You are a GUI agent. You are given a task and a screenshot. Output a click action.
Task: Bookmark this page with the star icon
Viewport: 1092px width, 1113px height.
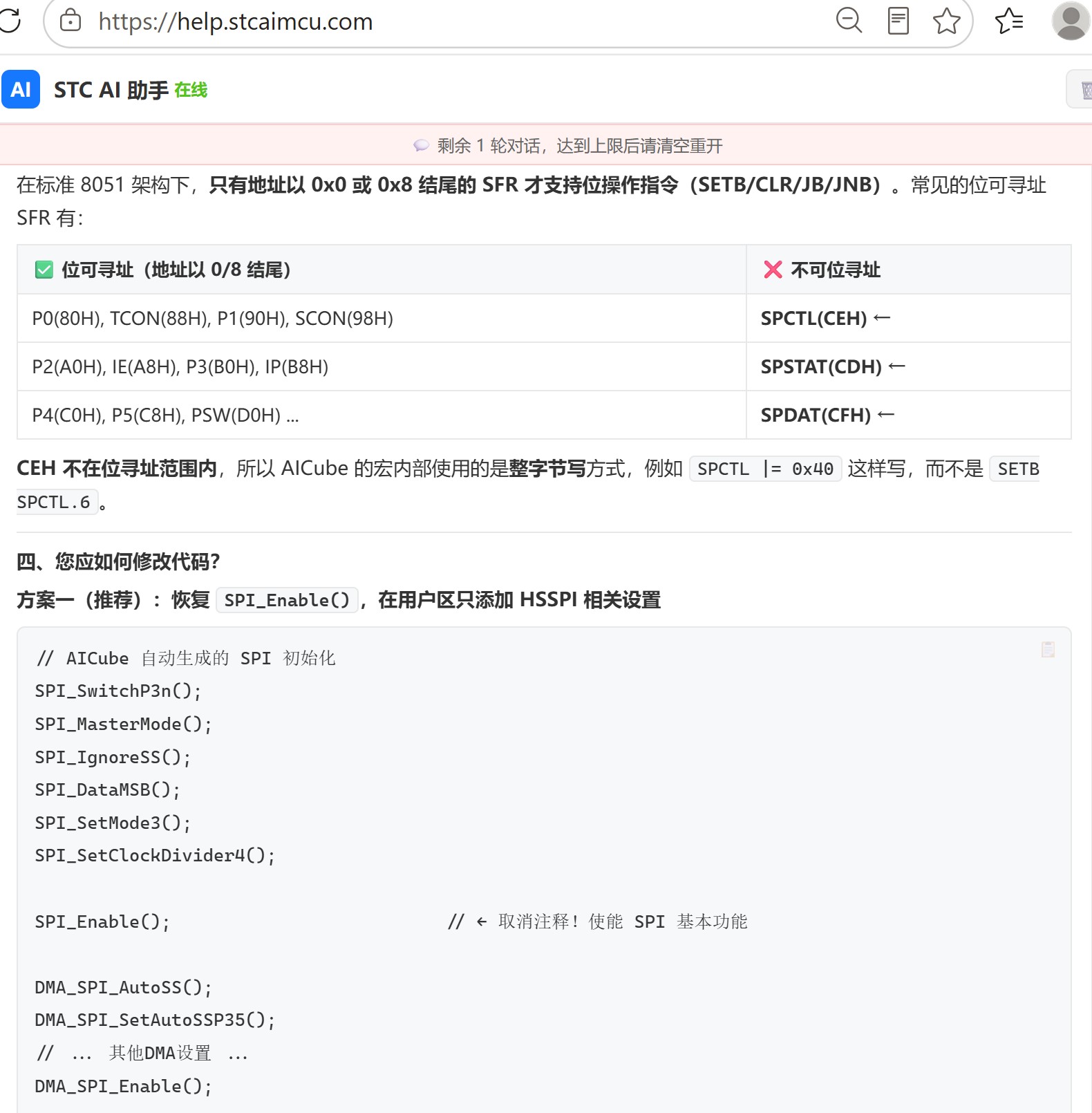tap(946, 21)
